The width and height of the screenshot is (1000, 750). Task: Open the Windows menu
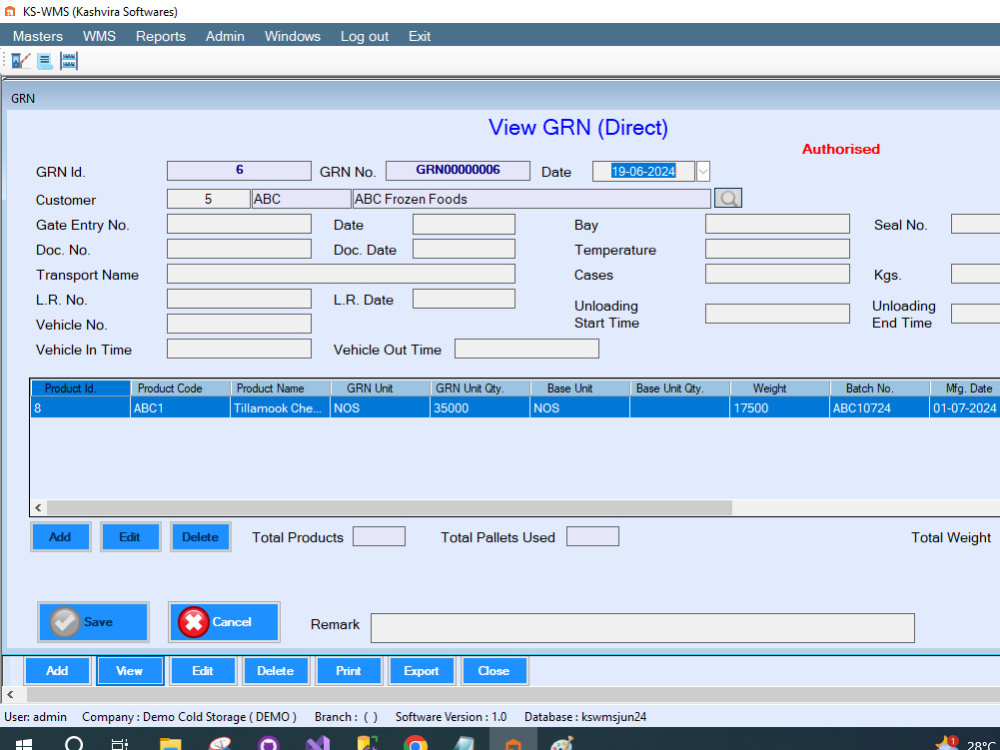coord(293,36)
